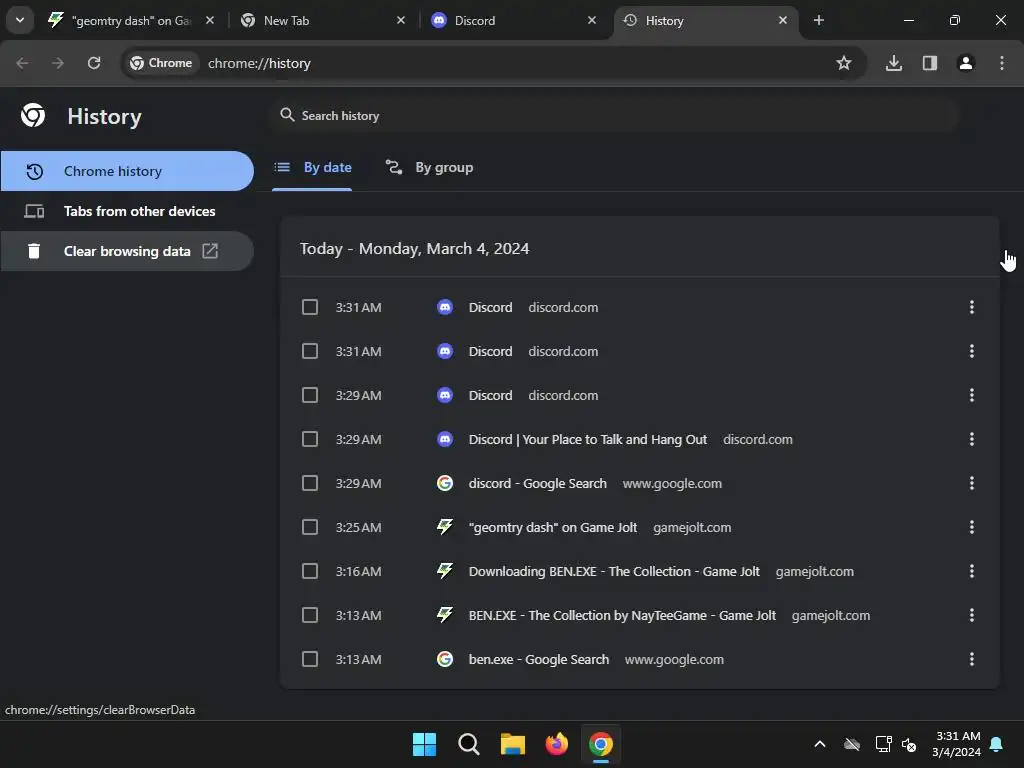Open actions menu for discord Google Search
Screen dimensions: 1024x768
pos(972,483)
